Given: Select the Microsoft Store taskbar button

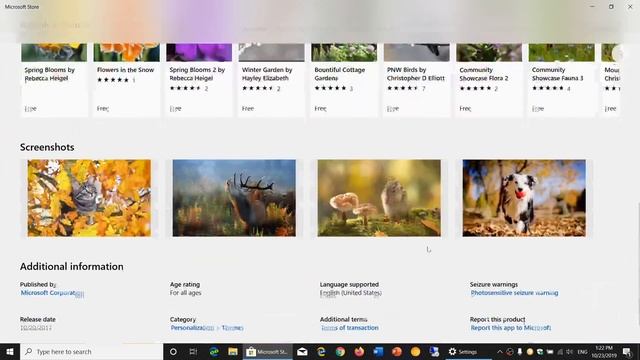Looking at the screenshot, I should tap(267, 351).
